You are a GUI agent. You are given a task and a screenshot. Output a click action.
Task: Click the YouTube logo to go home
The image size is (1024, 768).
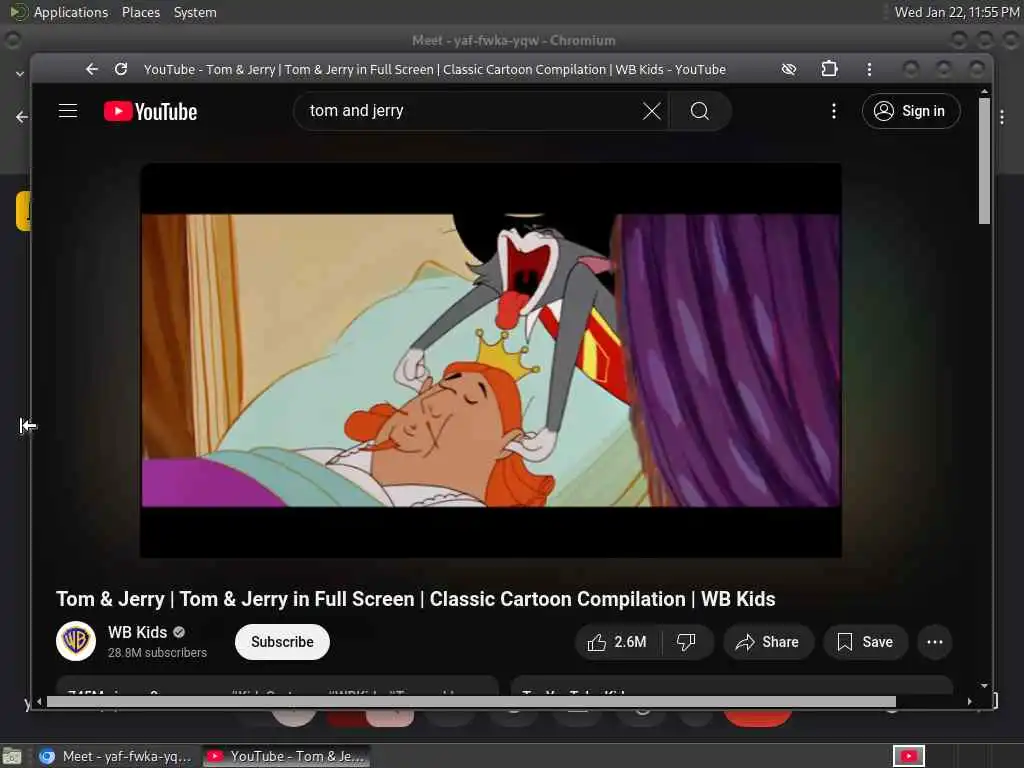(x=150, y=112)
